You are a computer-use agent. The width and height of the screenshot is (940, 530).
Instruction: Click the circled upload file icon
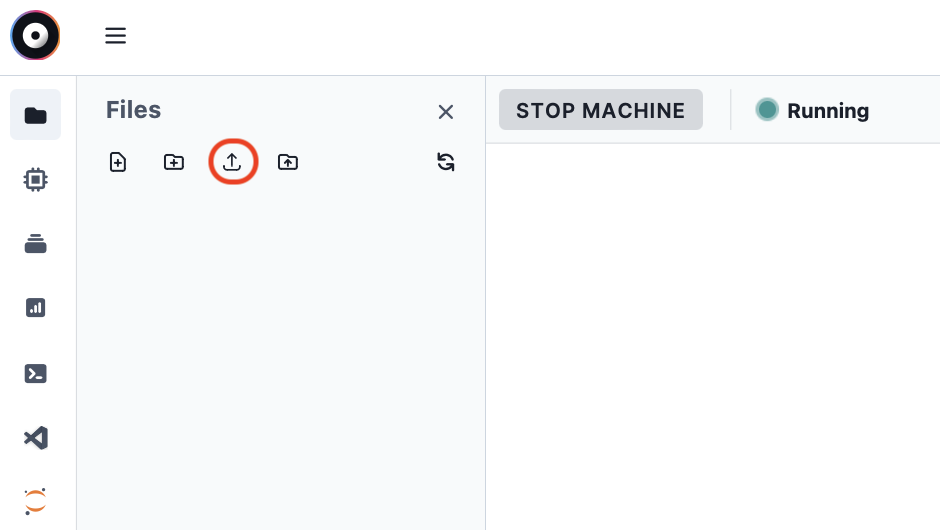[232, 162]
